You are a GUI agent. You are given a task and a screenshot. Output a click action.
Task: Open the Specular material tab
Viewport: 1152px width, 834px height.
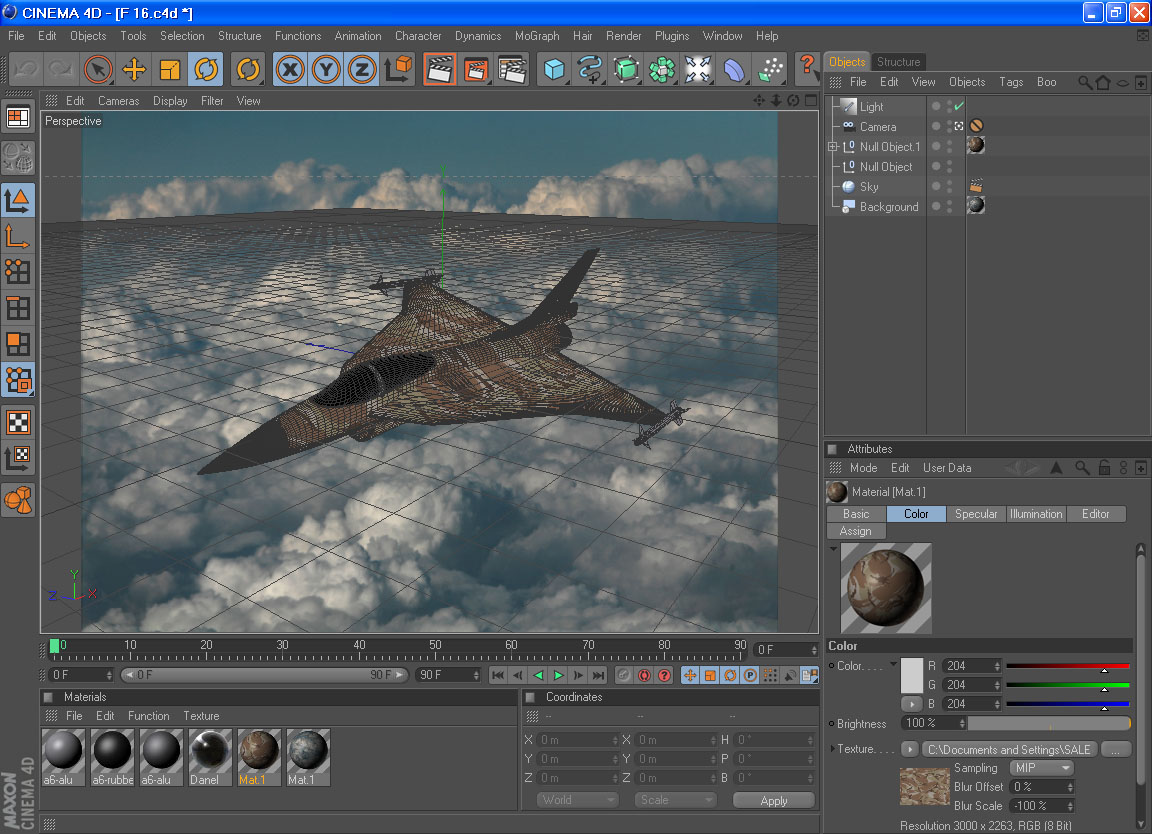[976, 514]
